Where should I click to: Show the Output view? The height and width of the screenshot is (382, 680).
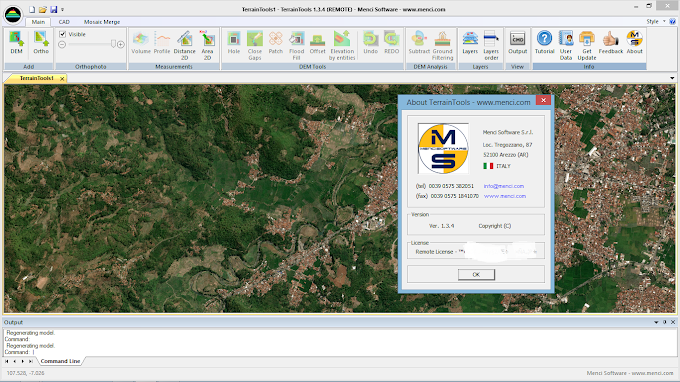517,42
